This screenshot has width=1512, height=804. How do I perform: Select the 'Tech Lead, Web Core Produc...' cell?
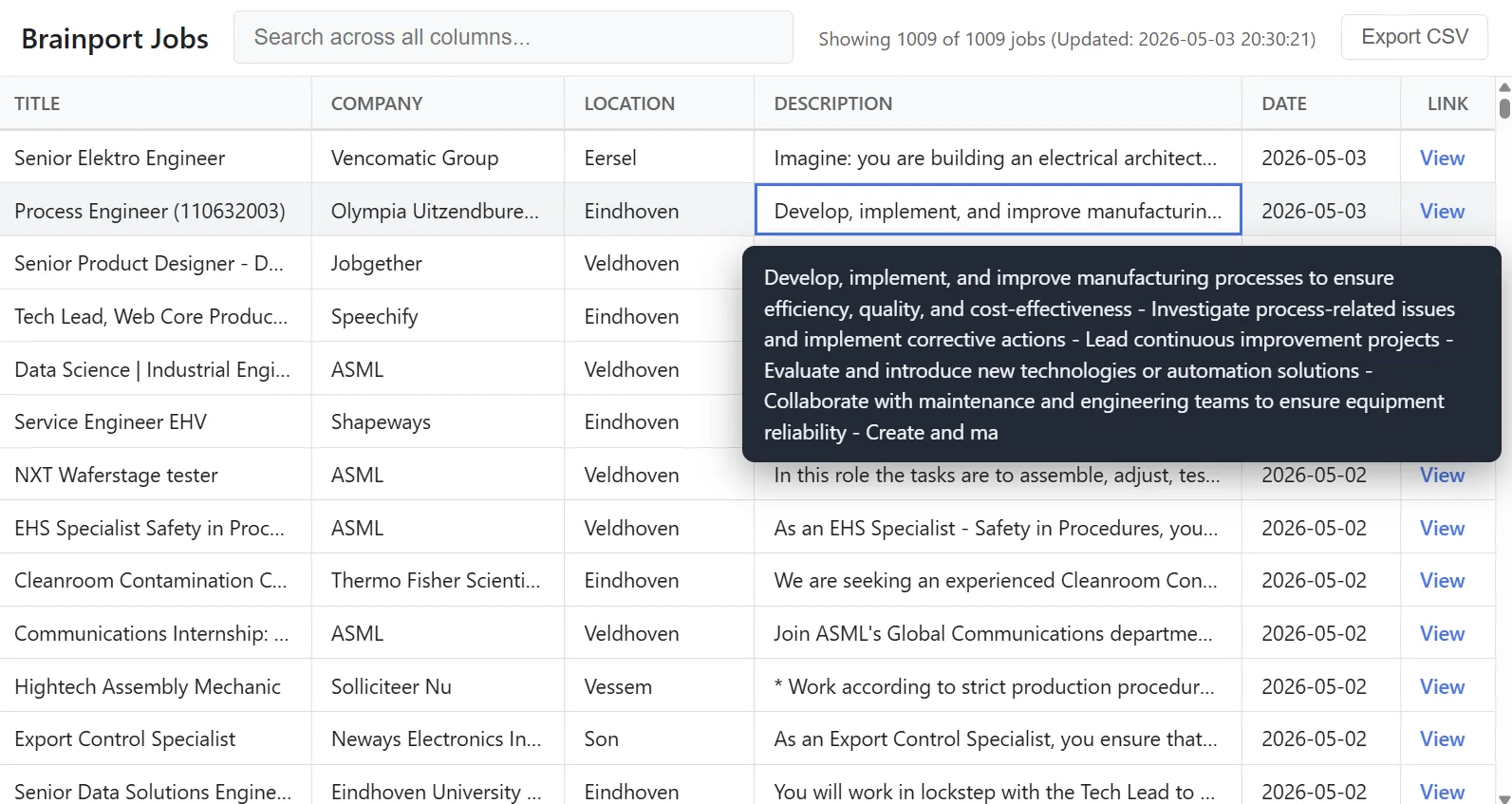tap(156, 316)
